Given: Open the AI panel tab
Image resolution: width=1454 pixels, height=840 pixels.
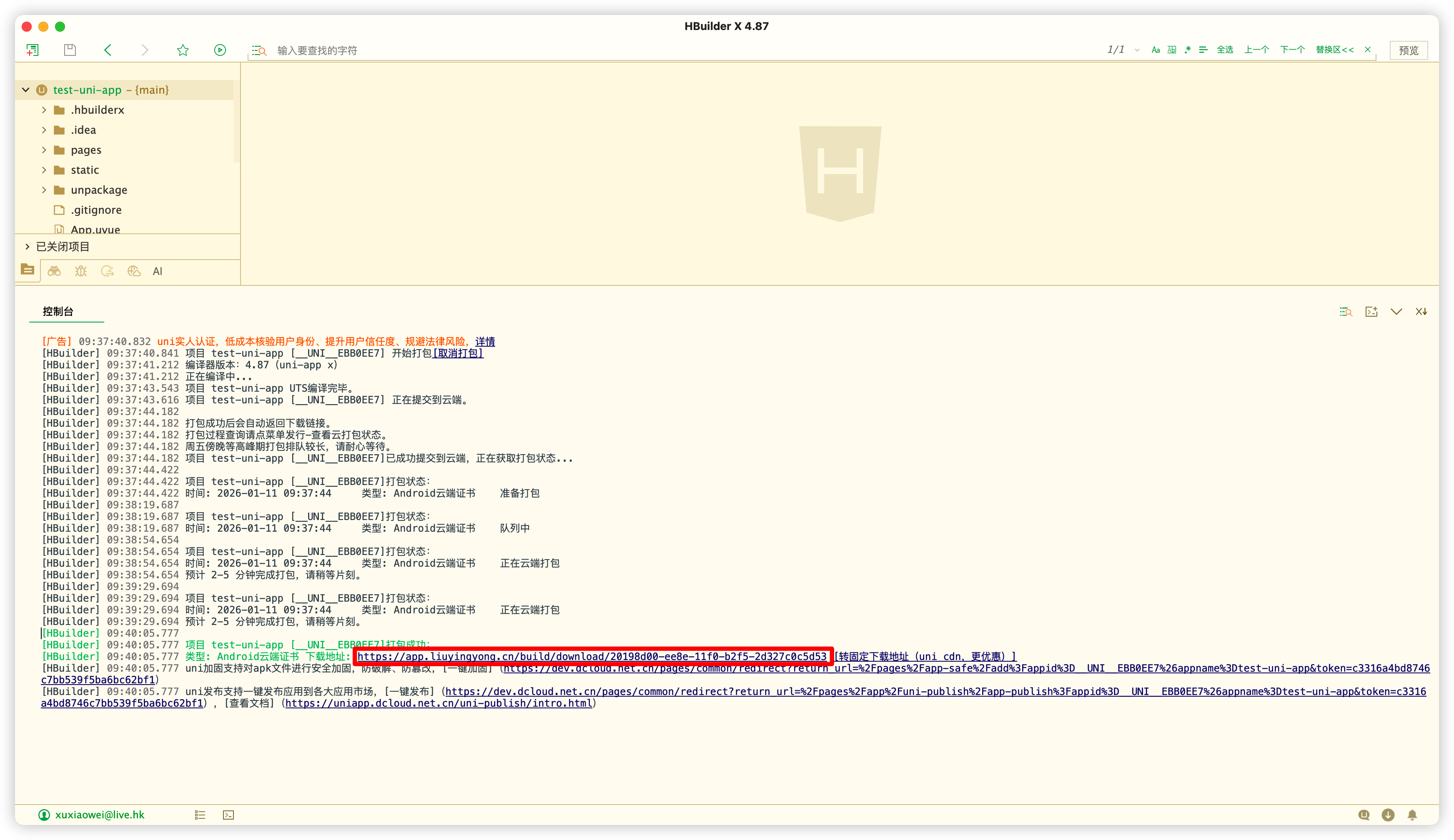Looking at the screenshot, I should click(158, 271).
